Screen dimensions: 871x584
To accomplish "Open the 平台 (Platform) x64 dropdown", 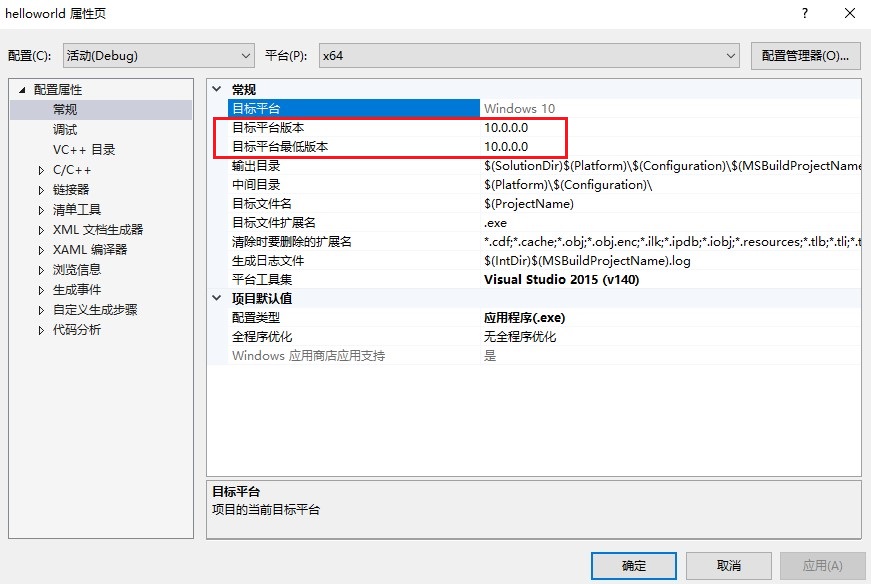I will (528, 56).
